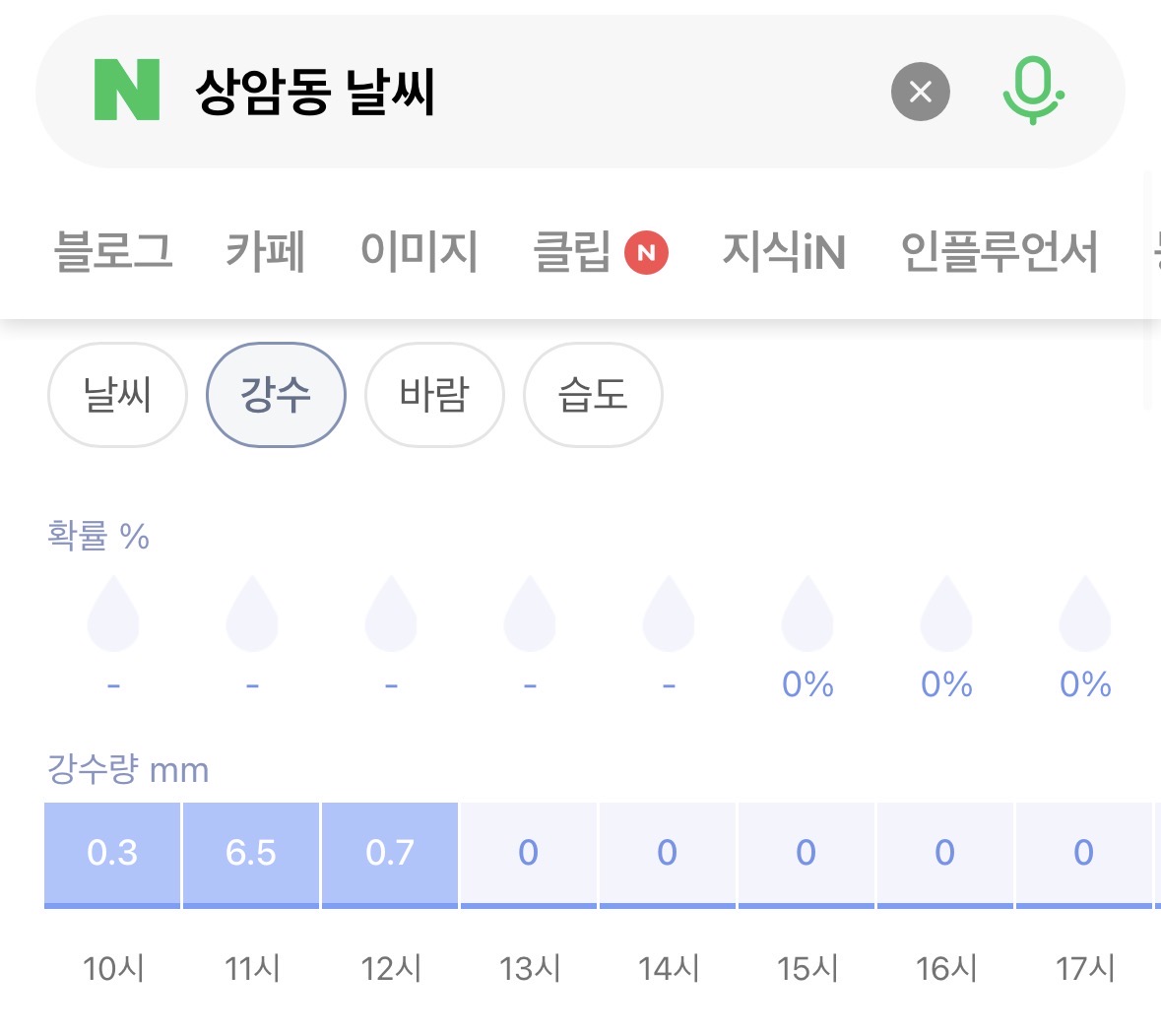Start voice search with microphone icon

tap(1032, 91)
